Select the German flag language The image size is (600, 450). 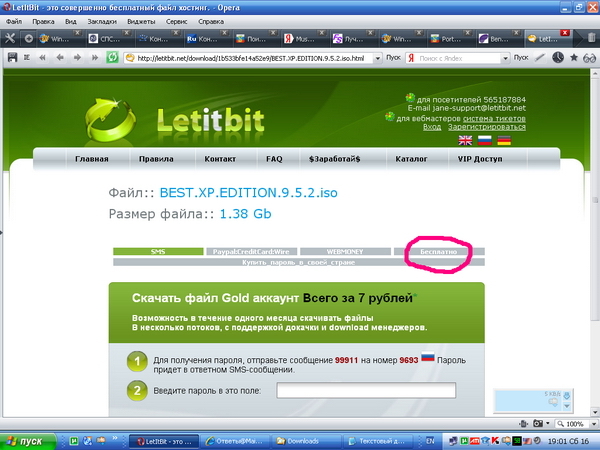[504, 140]
